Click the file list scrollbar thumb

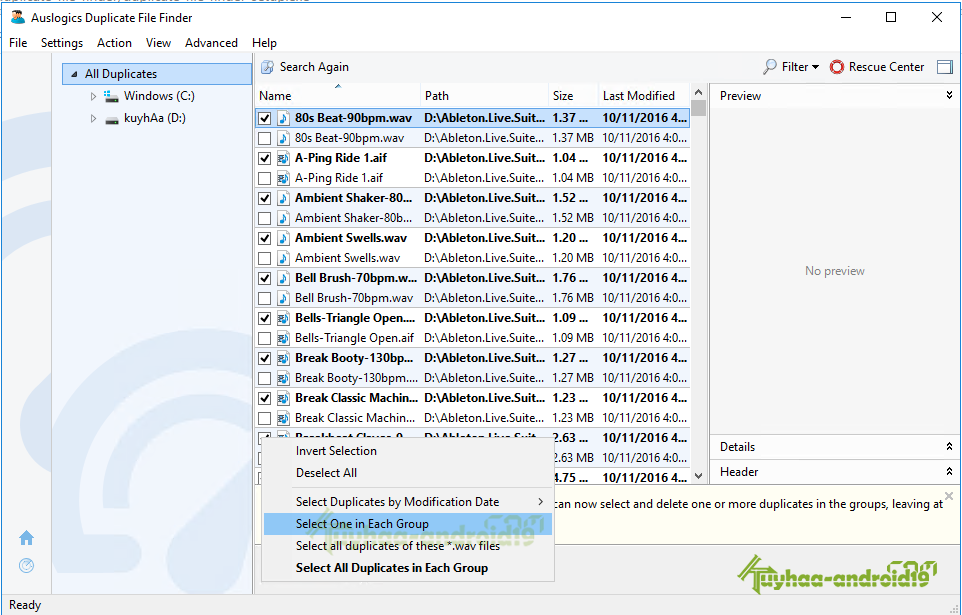[x=698, y=107]
